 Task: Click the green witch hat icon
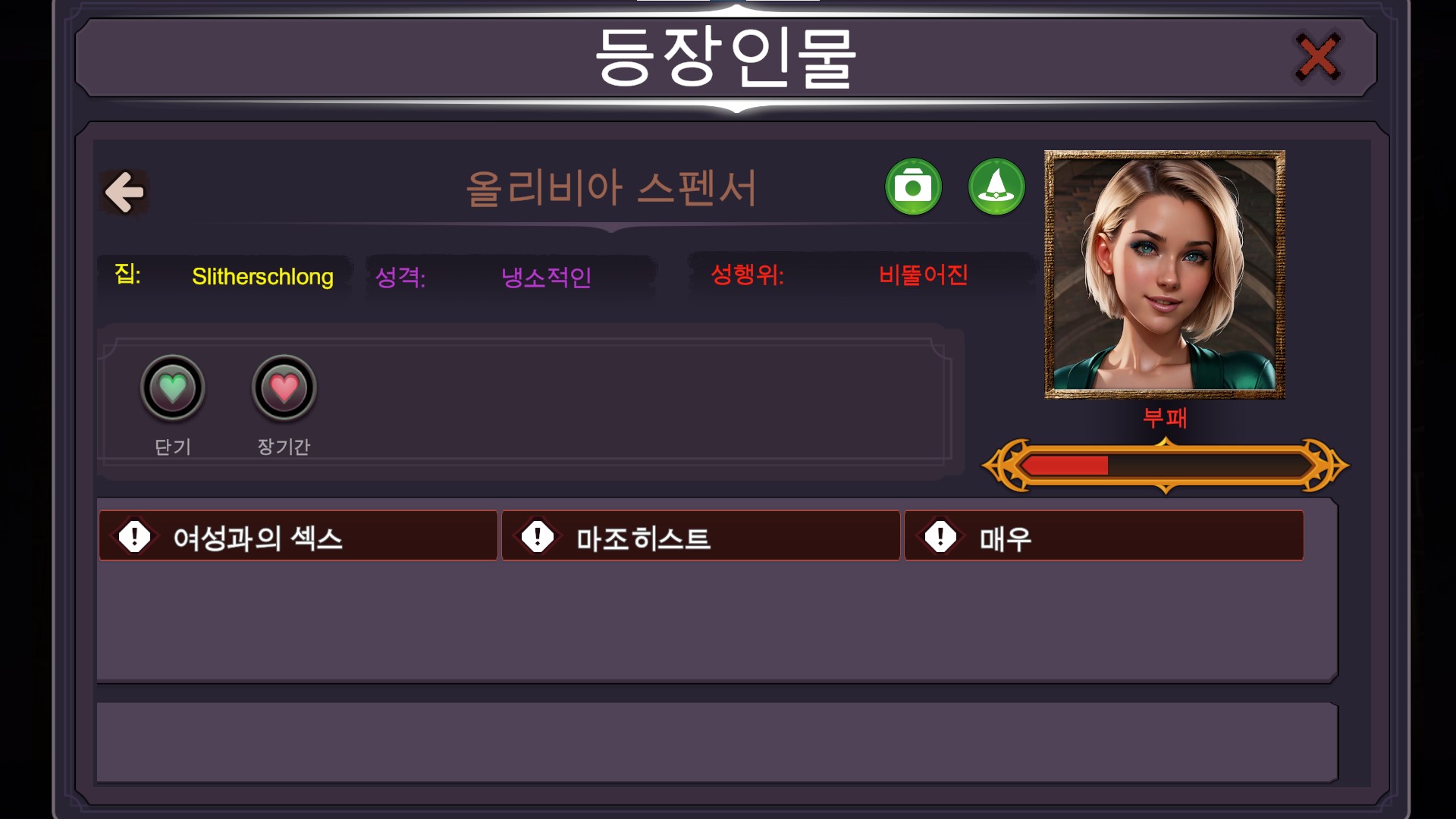(996, 187)
